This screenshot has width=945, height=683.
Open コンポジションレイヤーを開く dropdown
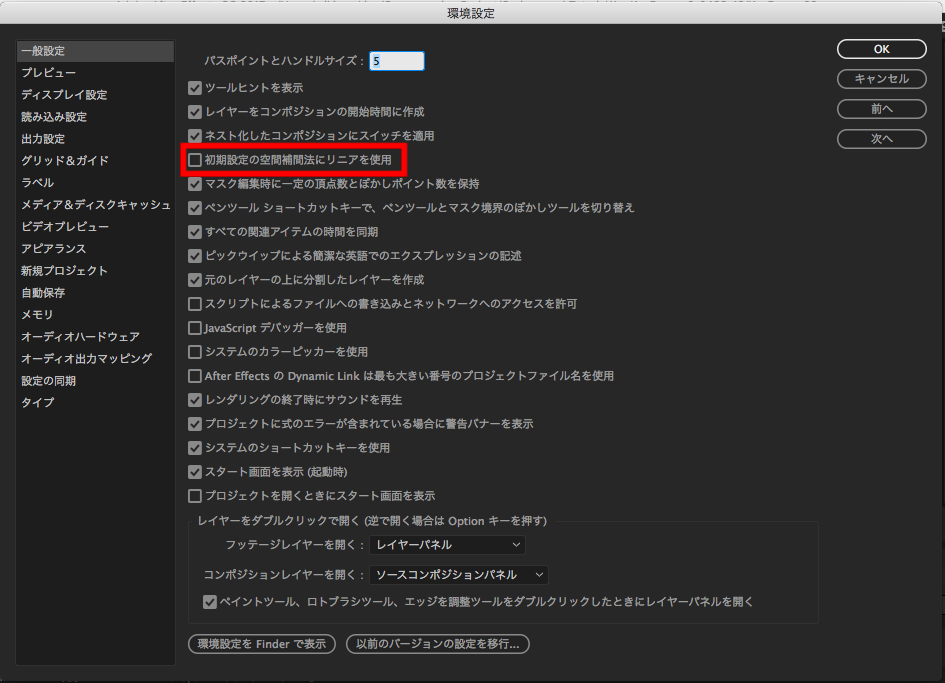459,575
